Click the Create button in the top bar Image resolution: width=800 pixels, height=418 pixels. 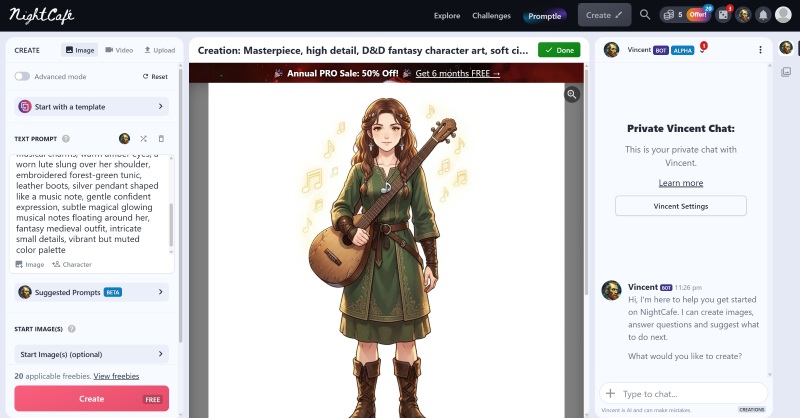point(604,15)
